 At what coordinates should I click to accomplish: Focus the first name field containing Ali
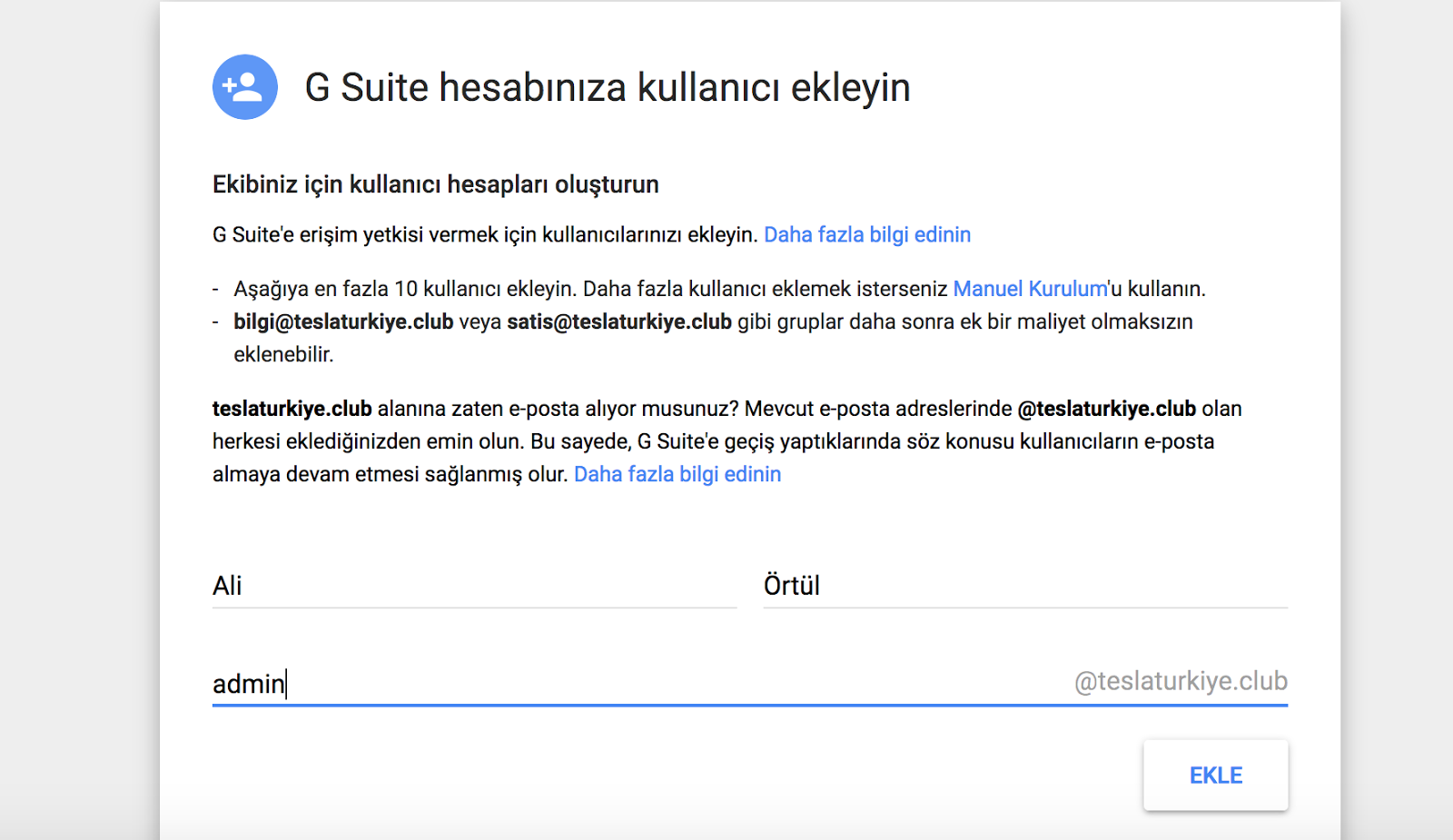coord(474,586)
